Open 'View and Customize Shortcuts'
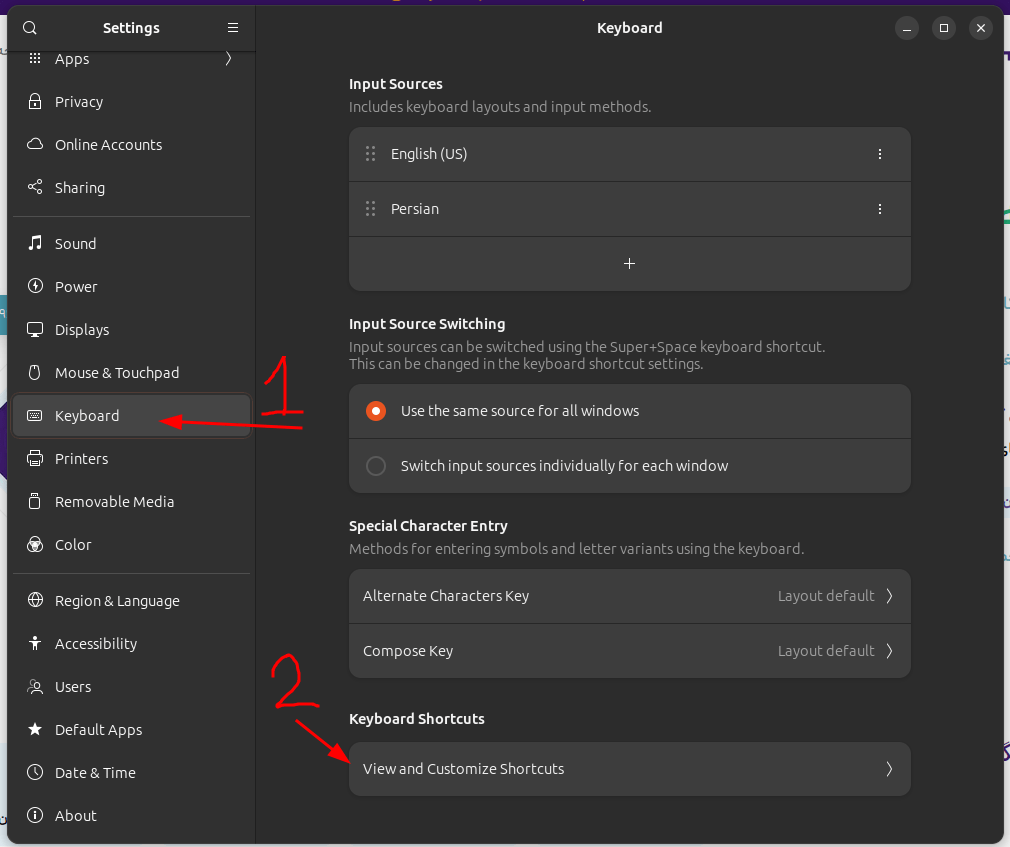The height and width of the screenshot is (847, 1010). [x=629, y=769]
